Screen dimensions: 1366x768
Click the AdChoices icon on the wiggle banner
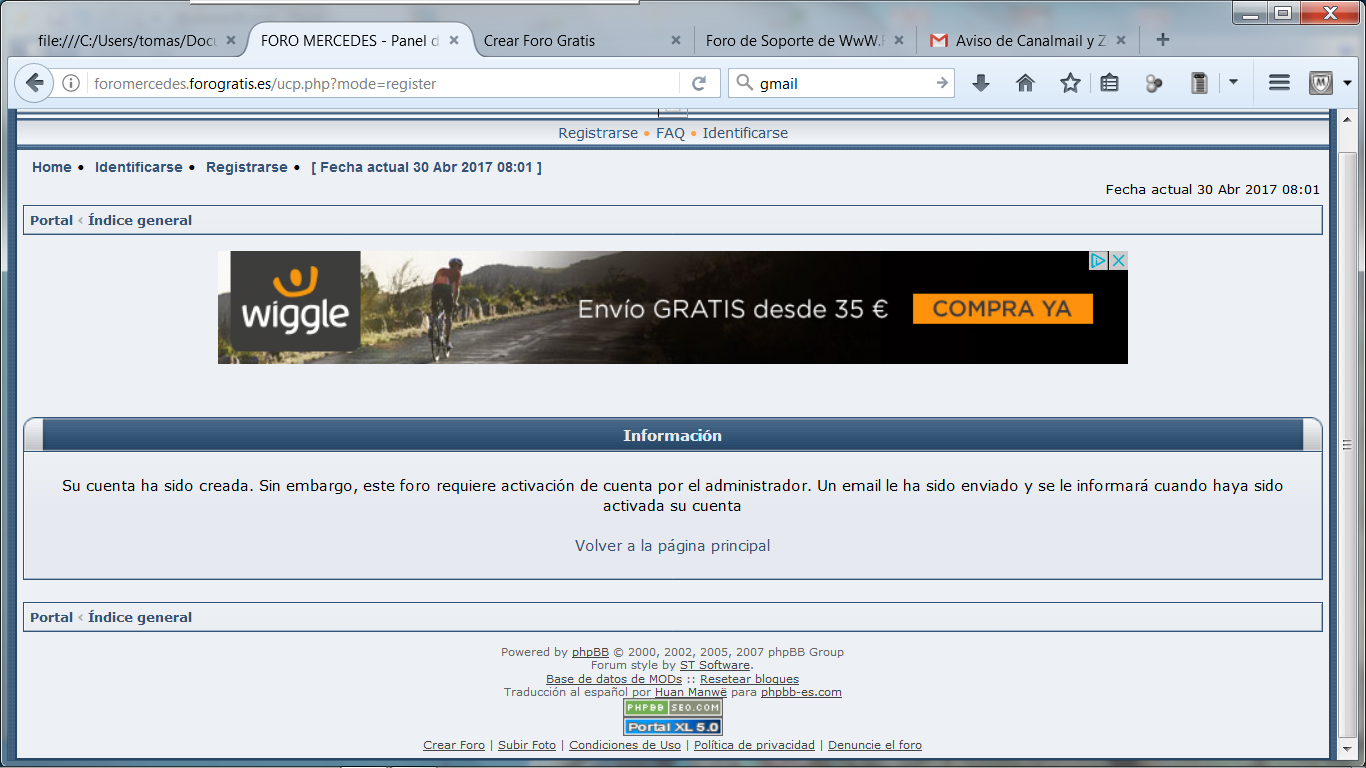(1098, 261)
